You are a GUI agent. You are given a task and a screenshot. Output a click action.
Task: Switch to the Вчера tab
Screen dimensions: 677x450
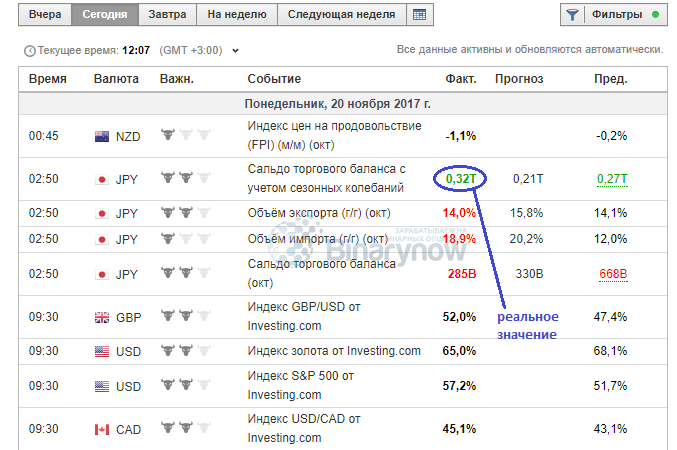point(45,15)
